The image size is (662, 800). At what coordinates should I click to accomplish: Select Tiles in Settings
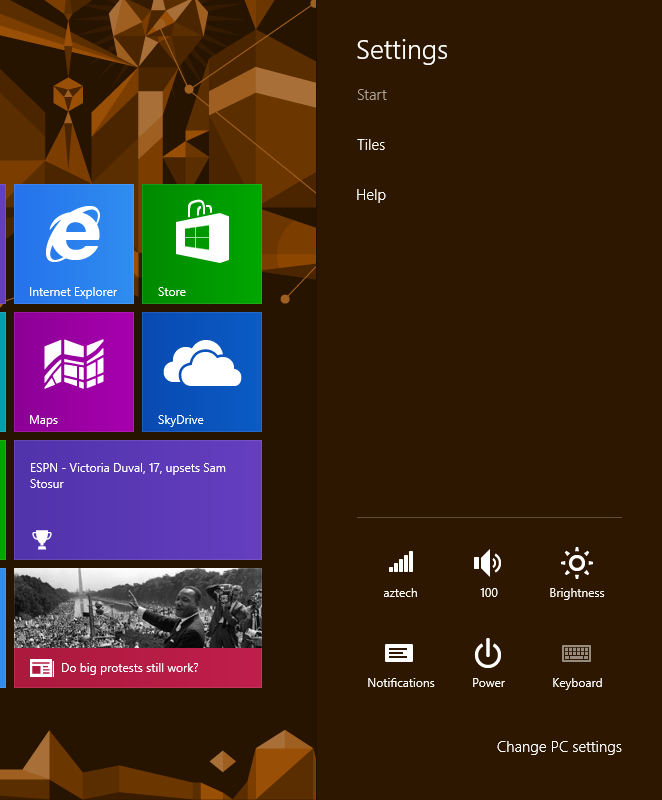371,145
